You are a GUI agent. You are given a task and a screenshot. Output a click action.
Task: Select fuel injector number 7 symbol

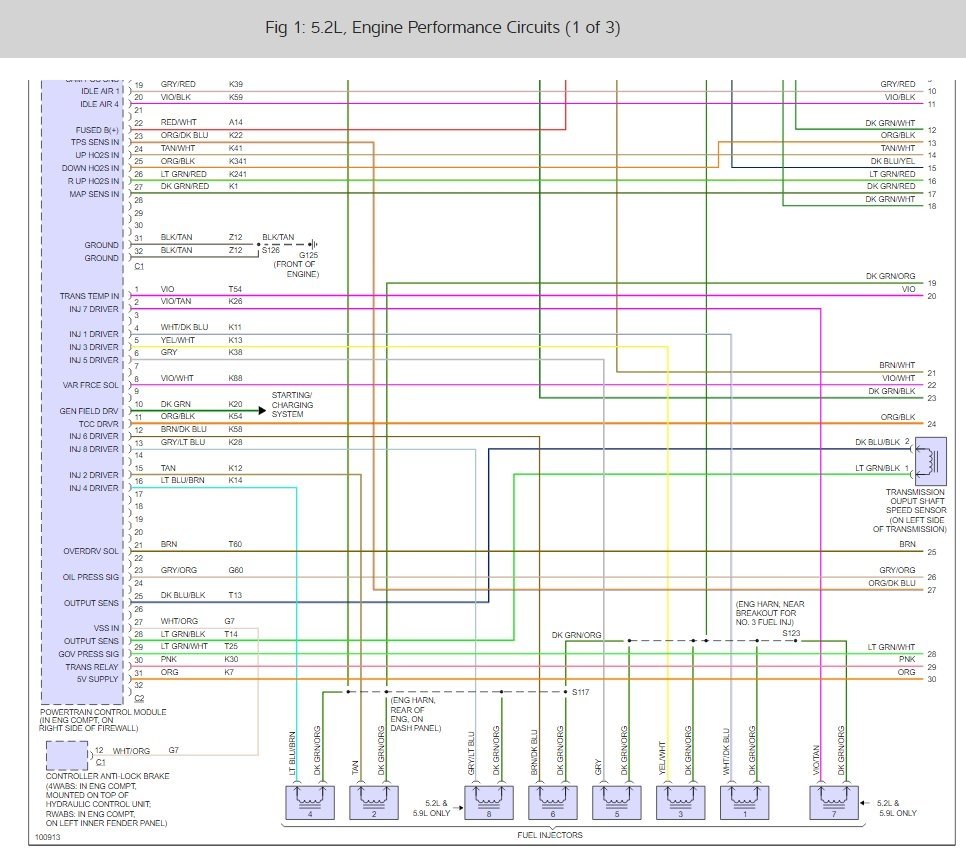click(x=834, y=802)
